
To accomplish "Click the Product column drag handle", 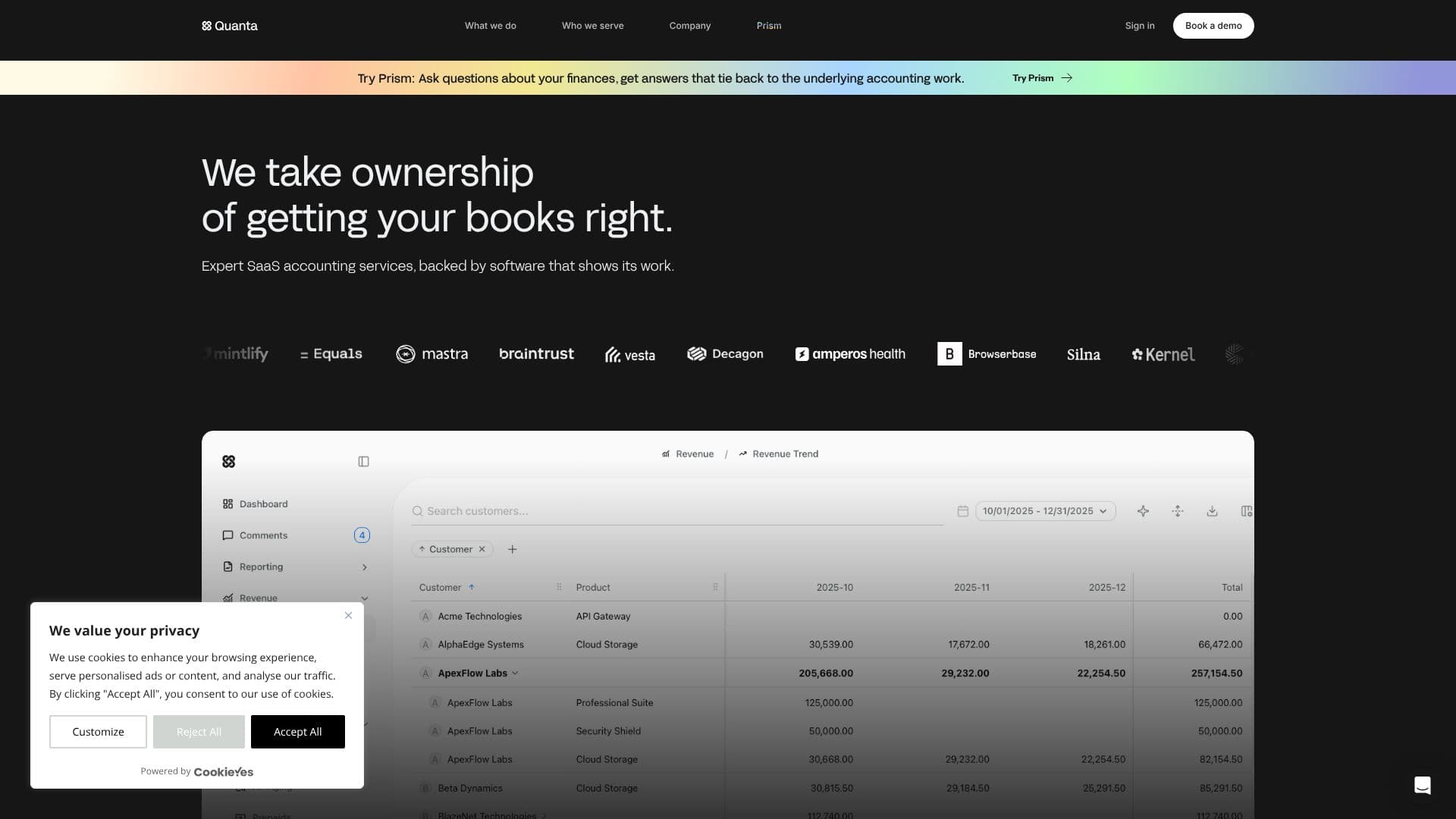I will pyautogui.click(x=715, y=587).
